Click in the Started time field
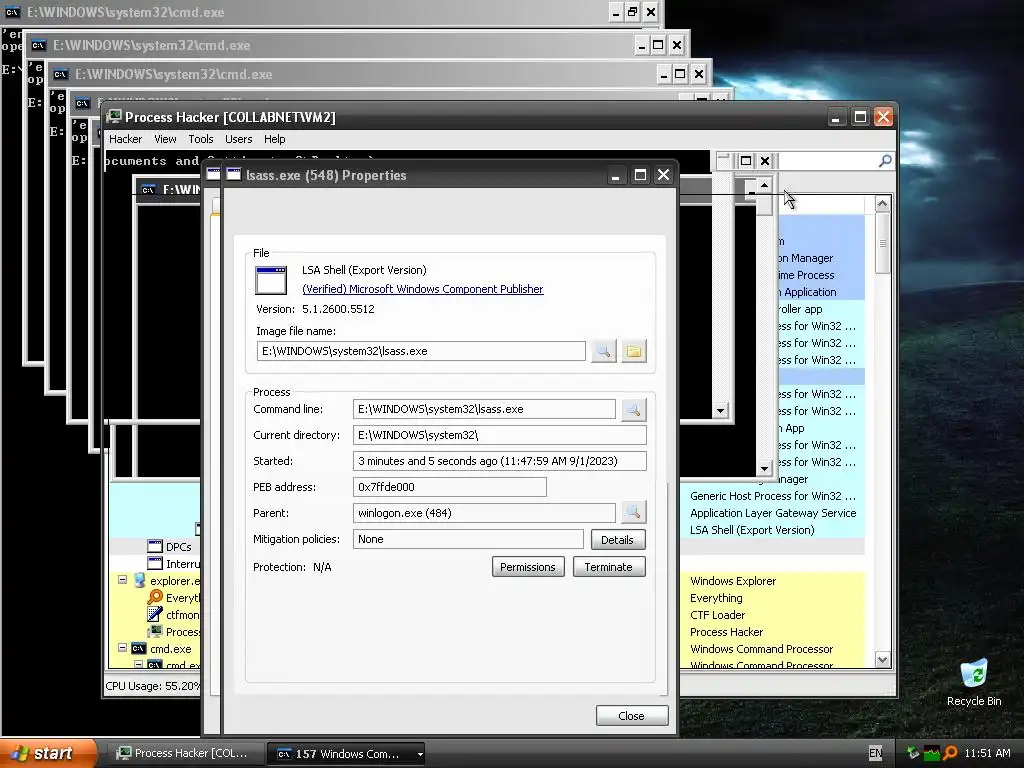 click(x=500, y=461)
